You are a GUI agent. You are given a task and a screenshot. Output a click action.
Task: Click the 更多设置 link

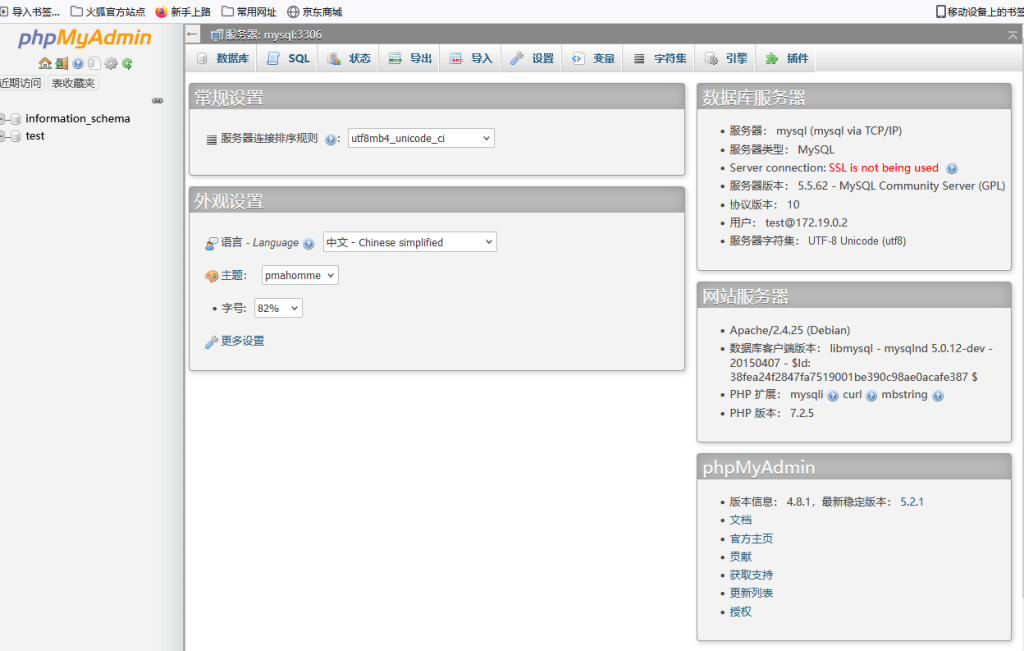[242, 341]
